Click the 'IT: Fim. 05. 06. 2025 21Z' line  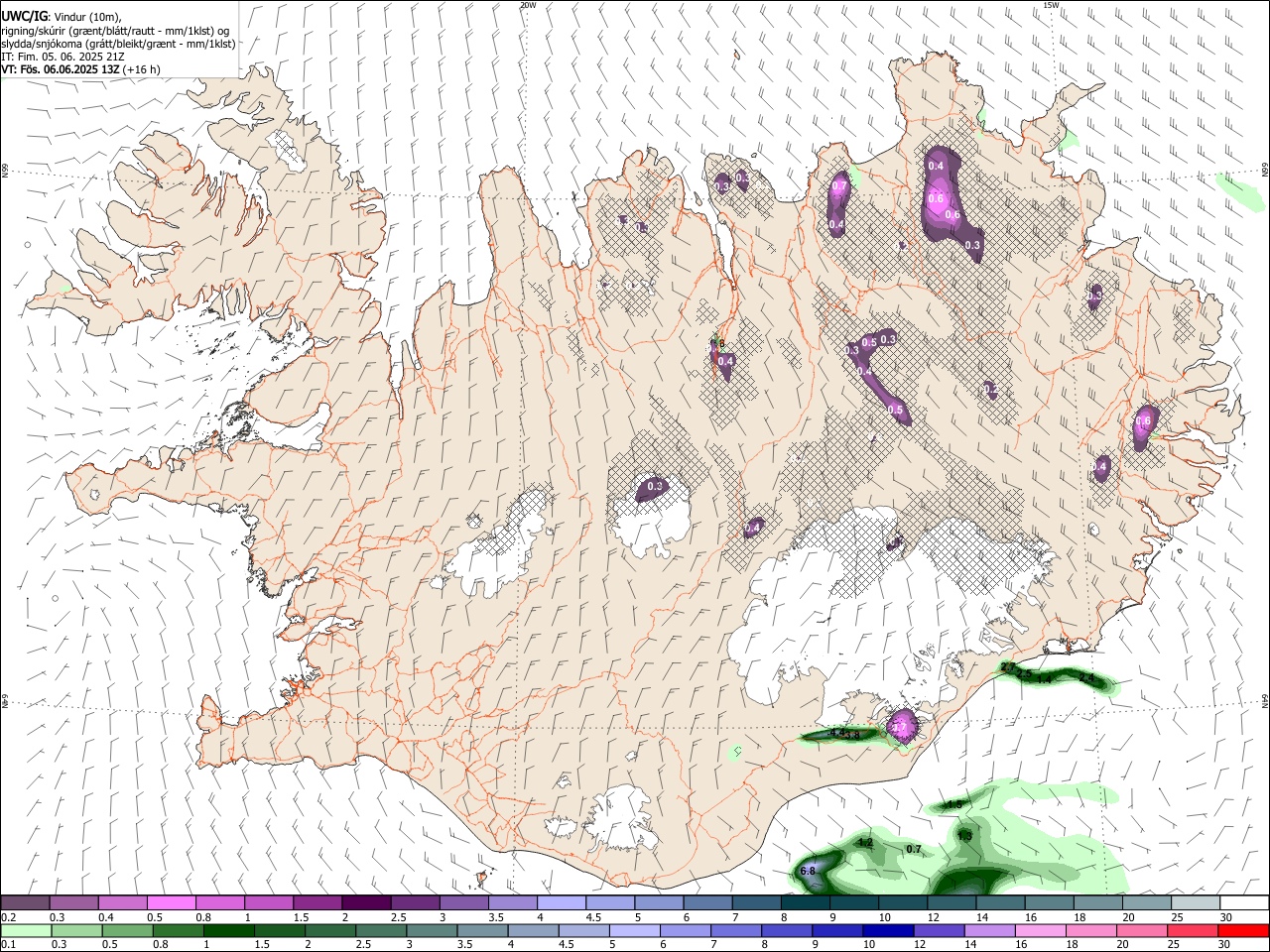tap(63, 57)
